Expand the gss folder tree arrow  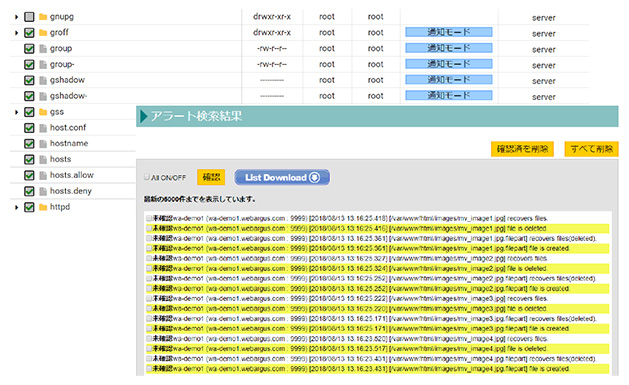pos(16,112)
